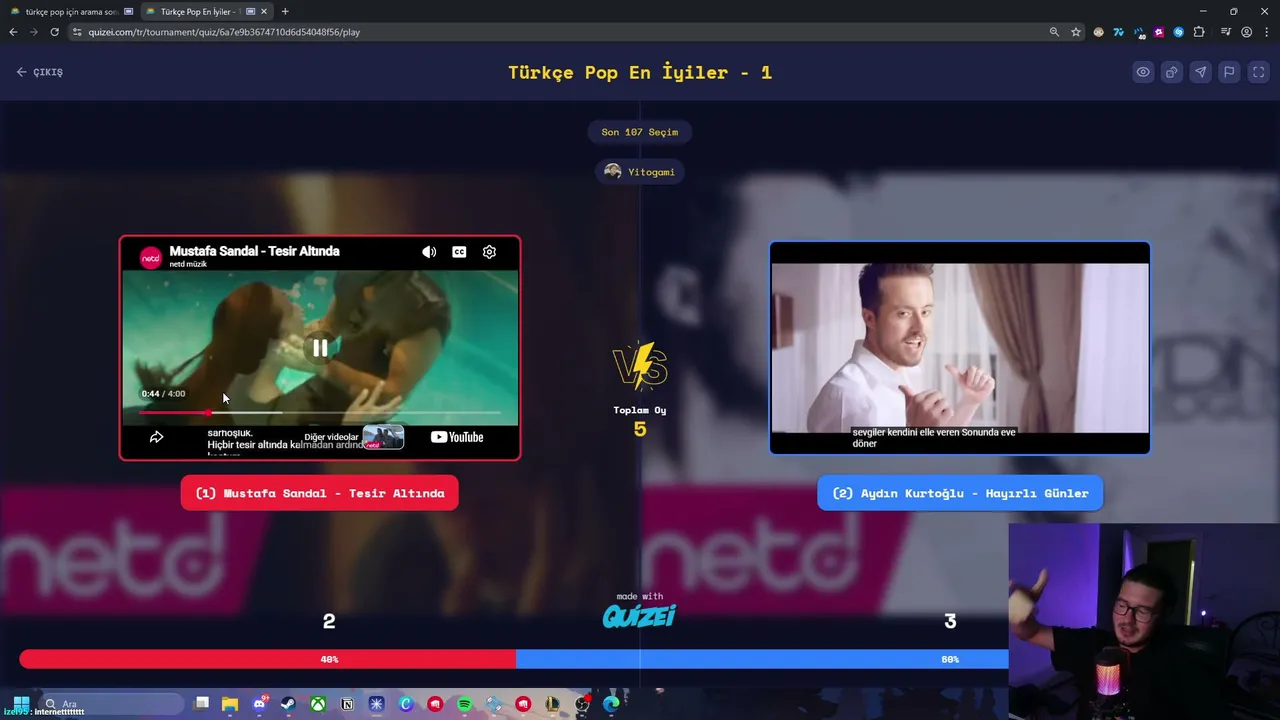Open the 'Son 107 Seçim' pill

click(x=640, y=132)
